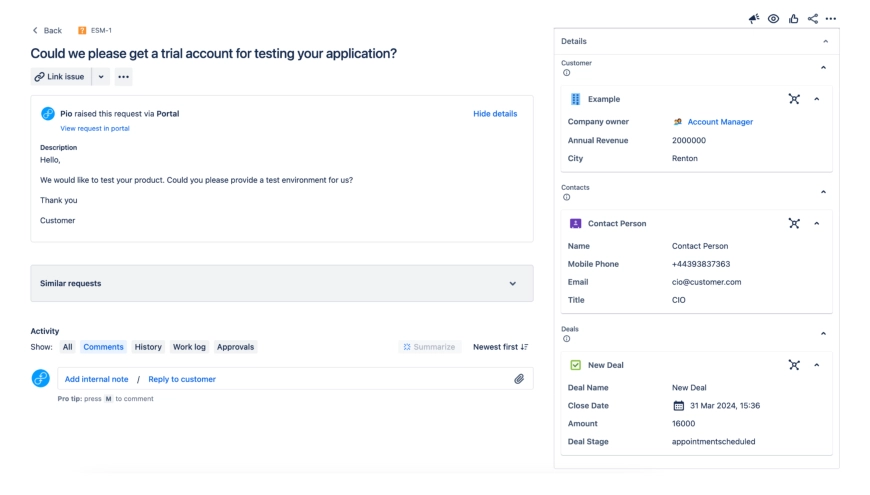Screen dimensions: 870x495
Task: Collapse the Example company card
Action: tap(817, 99)
